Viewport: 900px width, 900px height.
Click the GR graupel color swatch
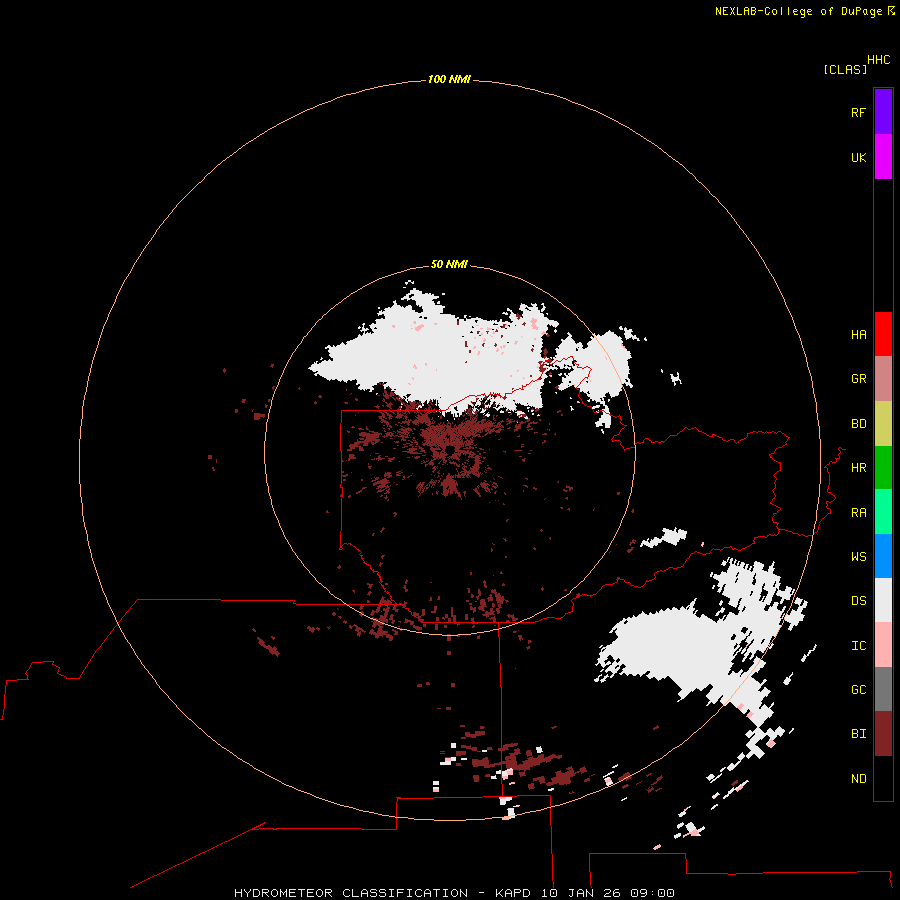tap(883, 379)
